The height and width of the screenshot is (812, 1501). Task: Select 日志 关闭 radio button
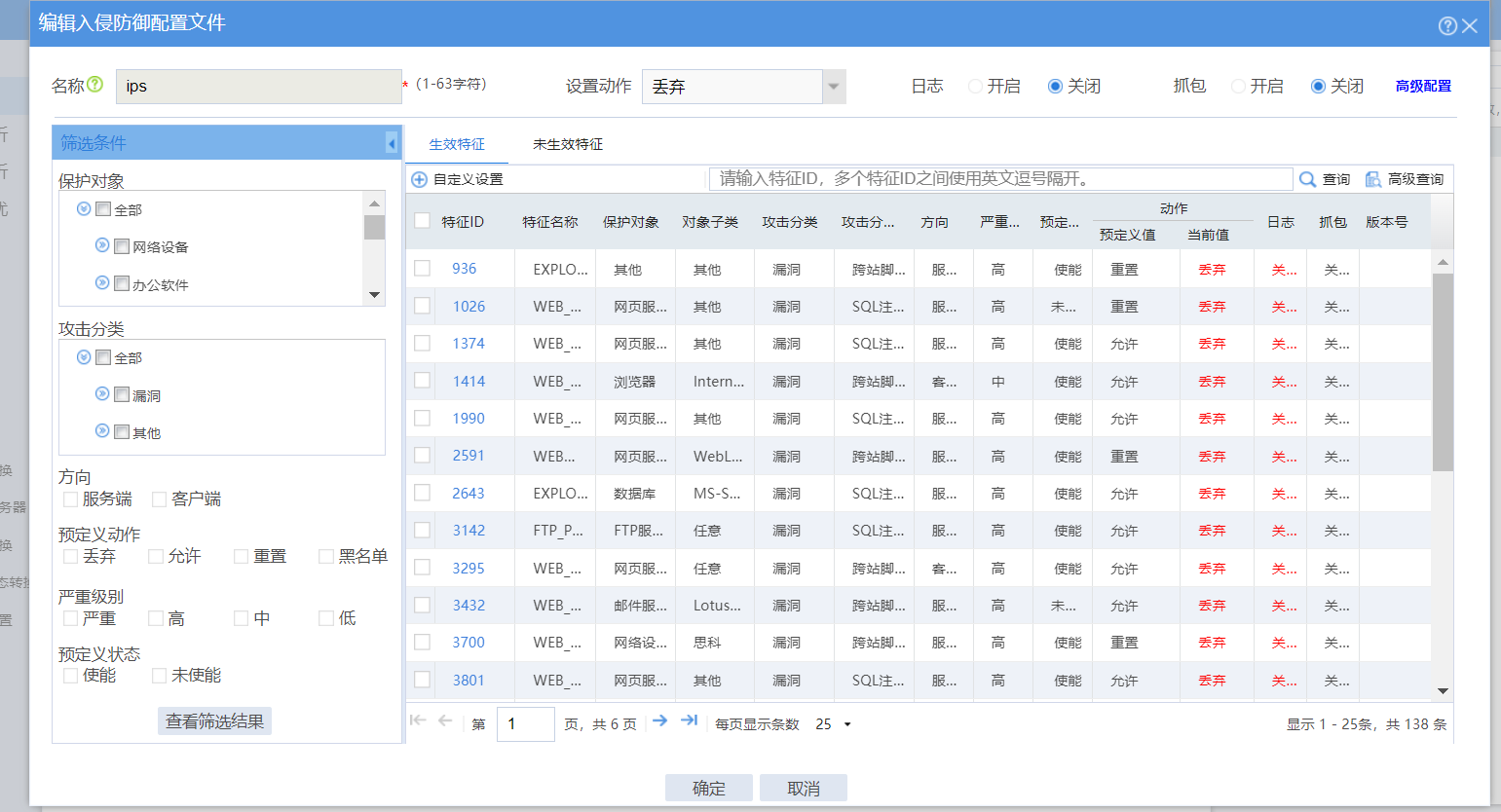pyautogui.click(x=1055, y=87)
